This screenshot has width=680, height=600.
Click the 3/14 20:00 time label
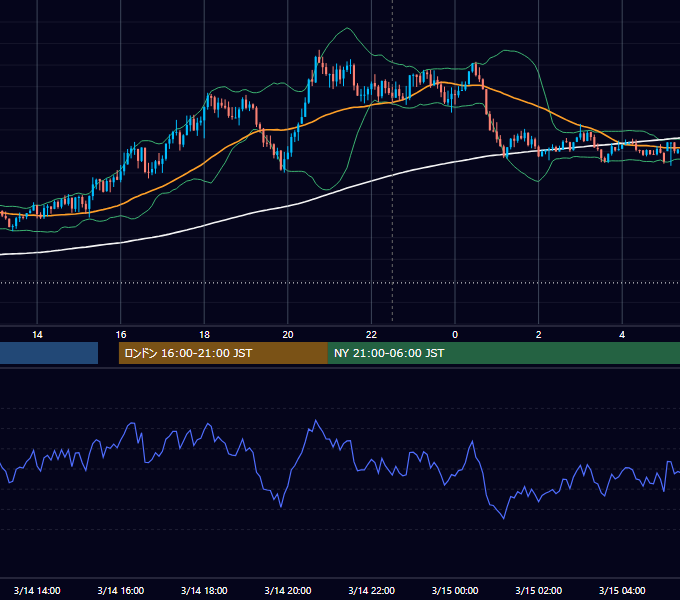(x=288, y=590)
